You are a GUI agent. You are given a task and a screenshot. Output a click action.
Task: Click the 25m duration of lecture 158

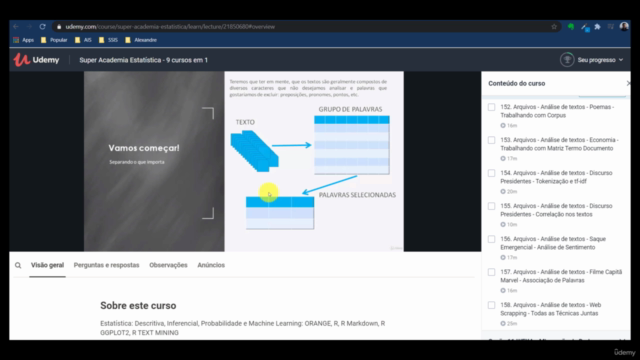coord(512,323)
